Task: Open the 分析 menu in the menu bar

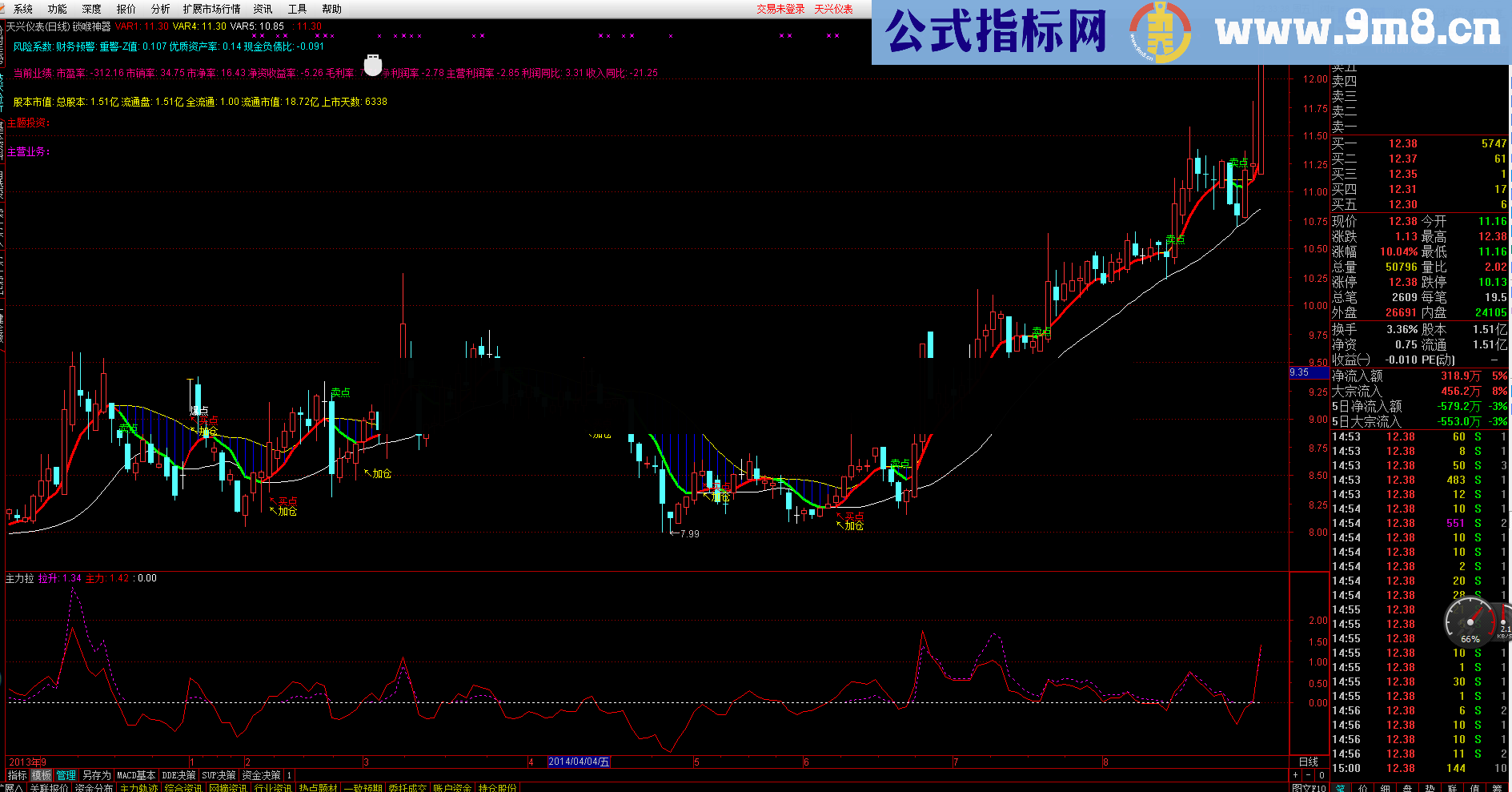Action: tap(160, 9)
